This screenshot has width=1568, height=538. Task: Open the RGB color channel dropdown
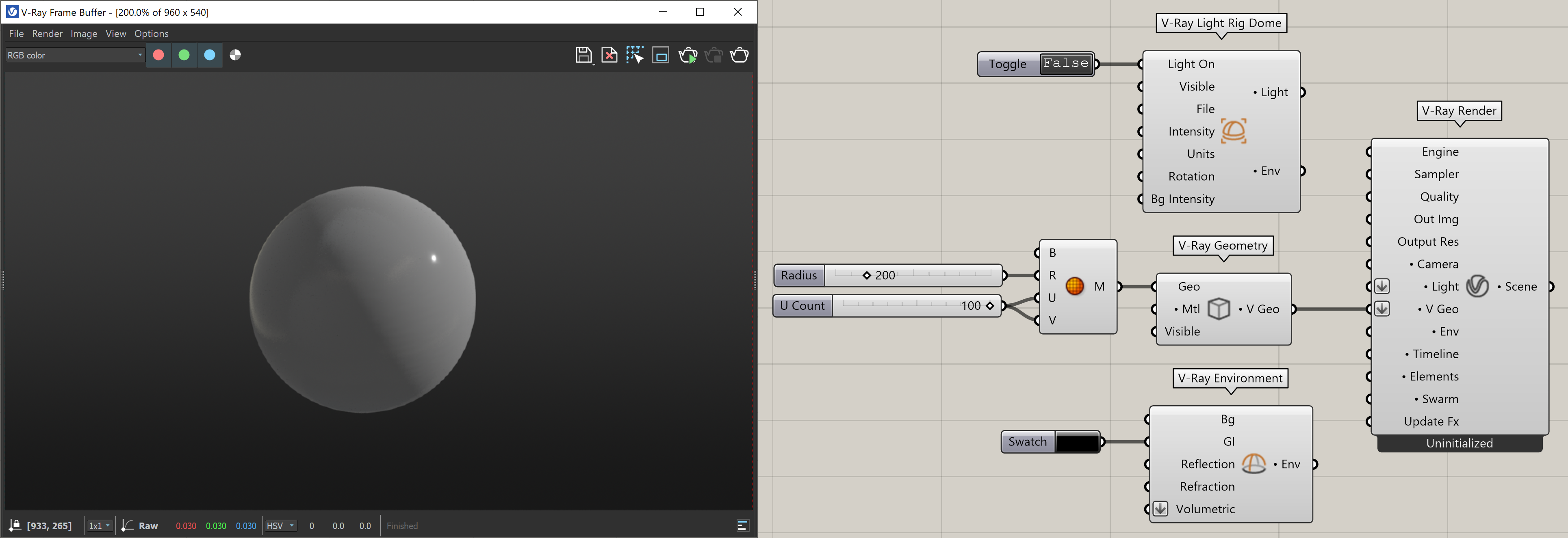click(75, 55)
